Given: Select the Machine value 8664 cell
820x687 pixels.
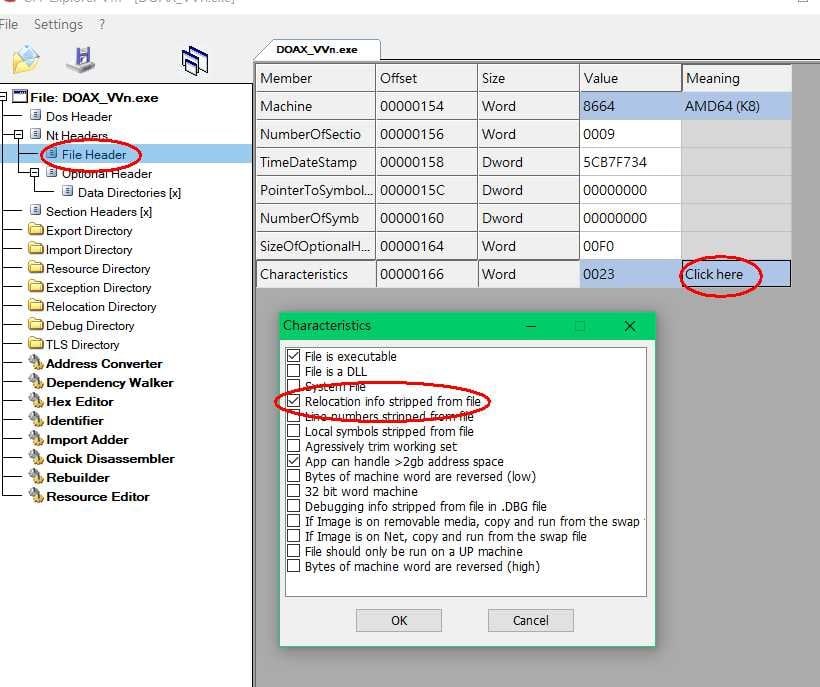Looking at the screenshot, I should pos(630,106).
